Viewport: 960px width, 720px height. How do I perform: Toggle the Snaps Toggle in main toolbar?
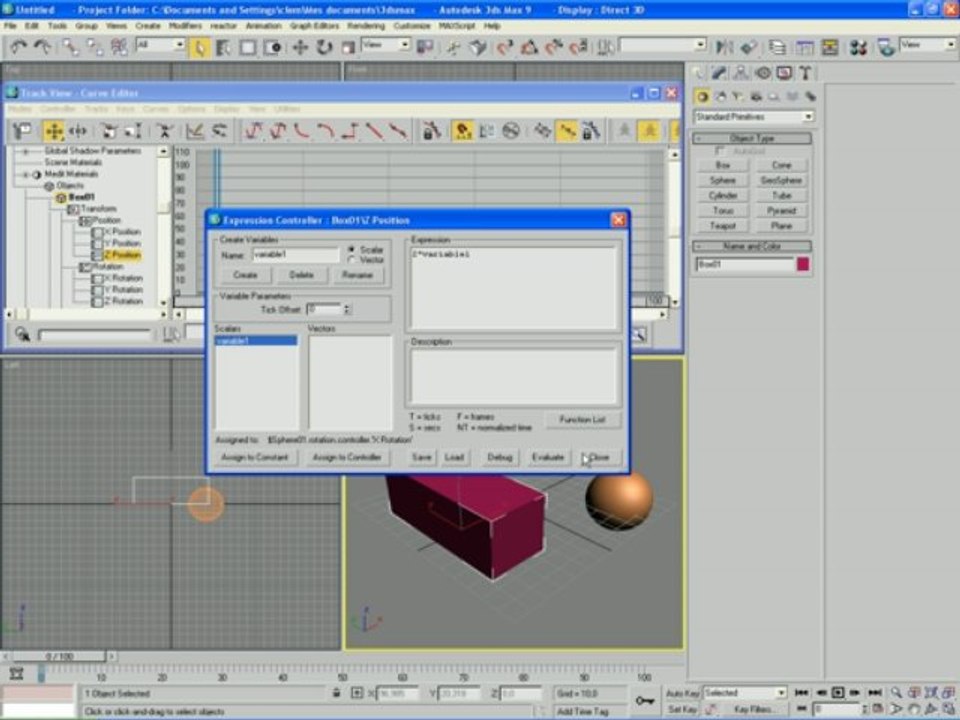tap(504, 47)
